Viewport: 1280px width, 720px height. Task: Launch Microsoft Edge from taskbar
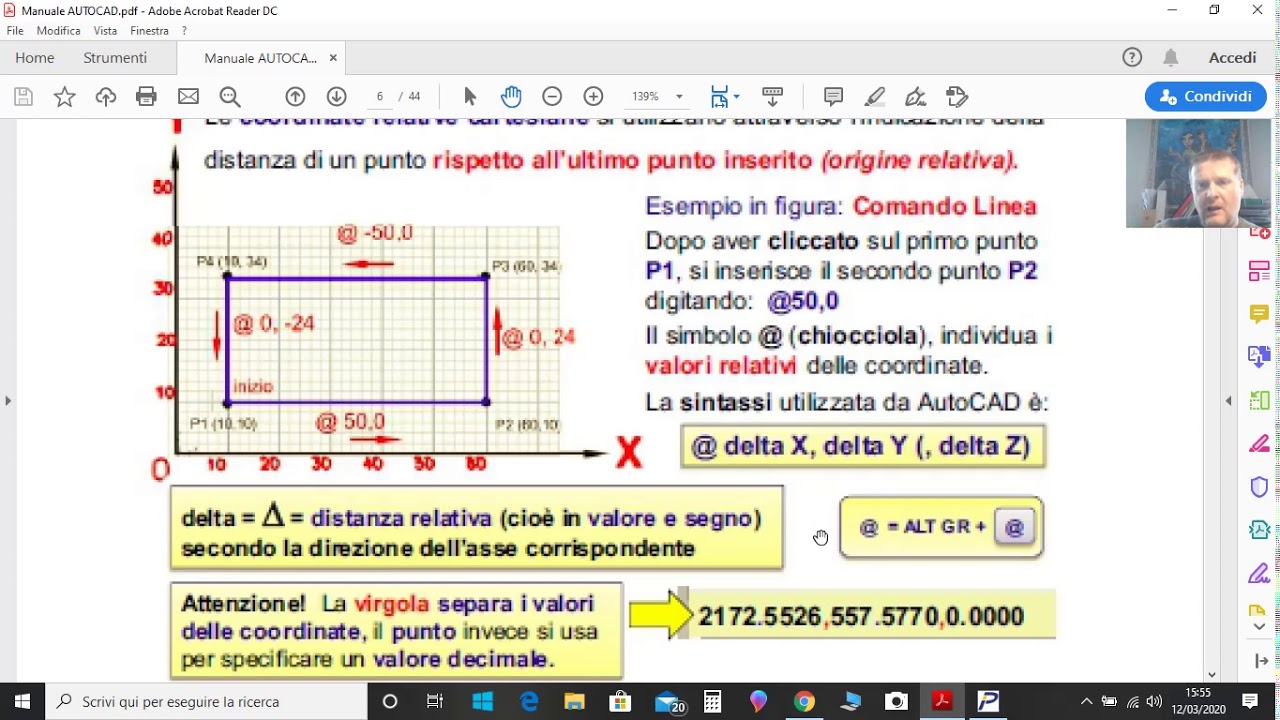point(528,701)
